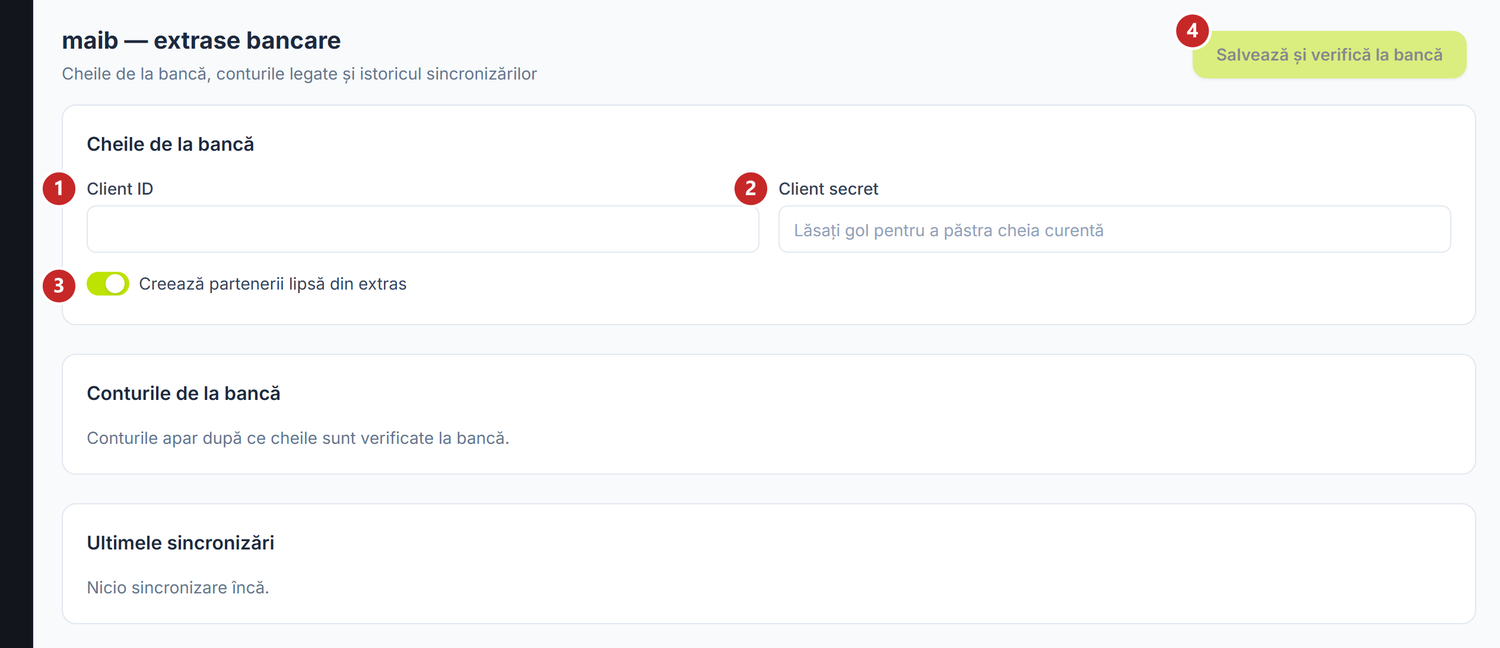Click the Client ID input field
Viewport: 1500px width, 648px height.
tap(423, 229)
